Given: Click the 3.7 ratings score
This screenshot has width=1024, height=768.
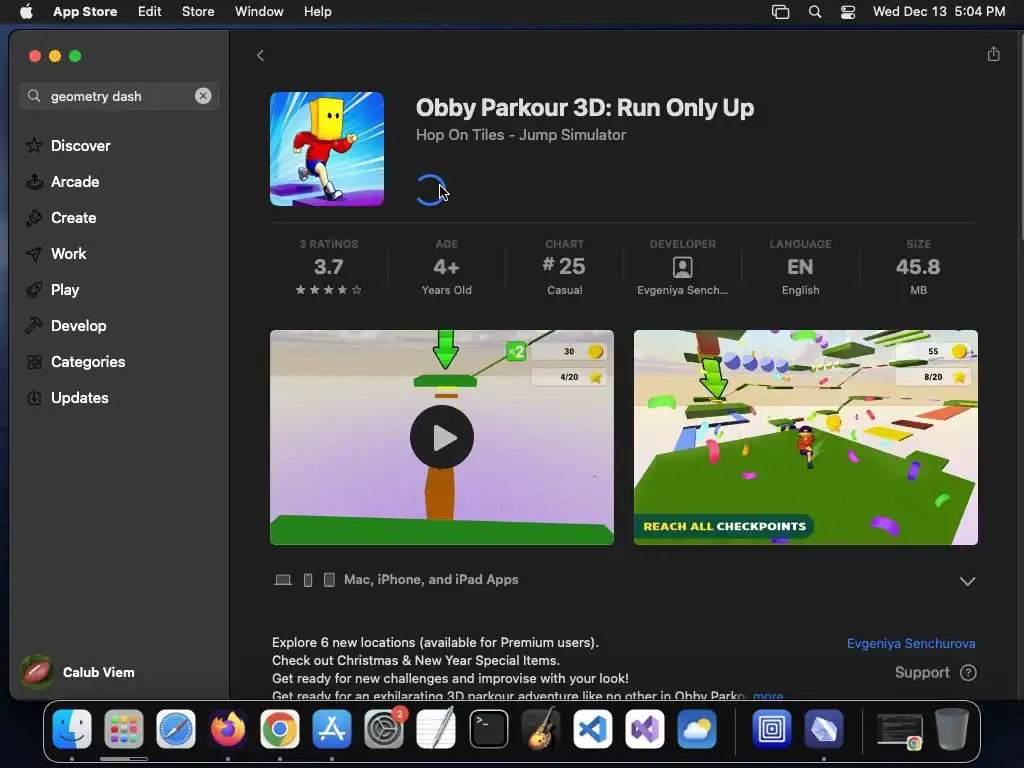Looking at the screenshot, I should click(x=328, y=266).
